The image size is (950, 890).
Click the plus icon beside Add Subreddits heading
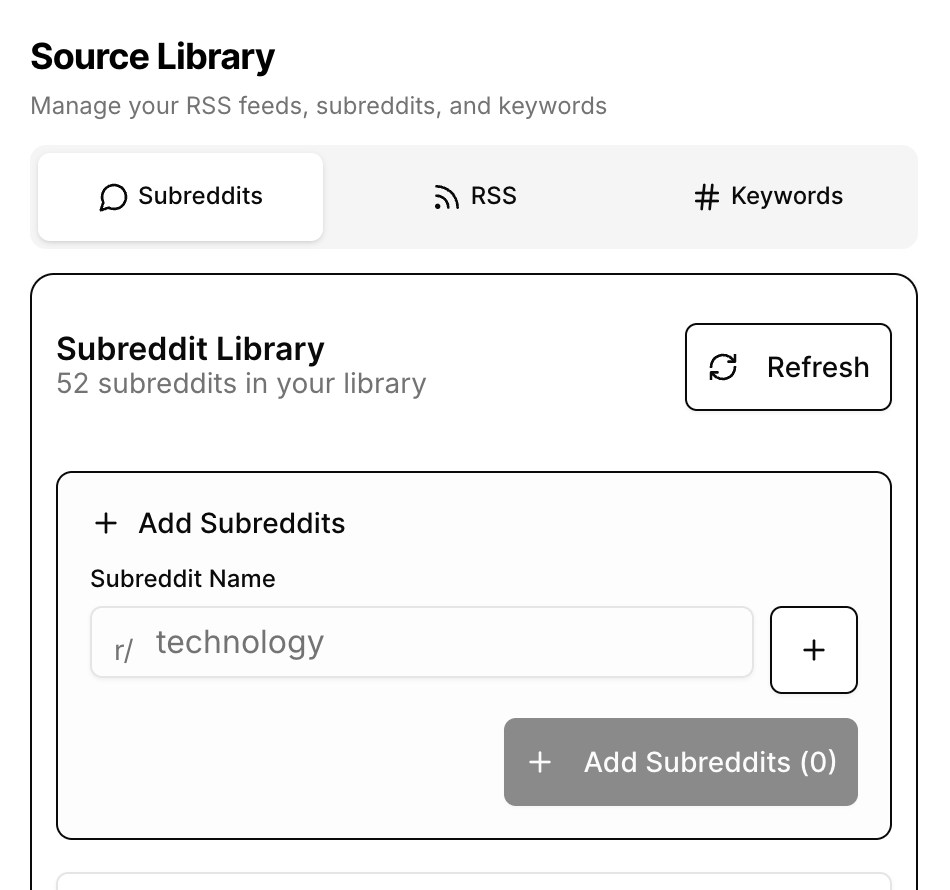tap(105, 523)
